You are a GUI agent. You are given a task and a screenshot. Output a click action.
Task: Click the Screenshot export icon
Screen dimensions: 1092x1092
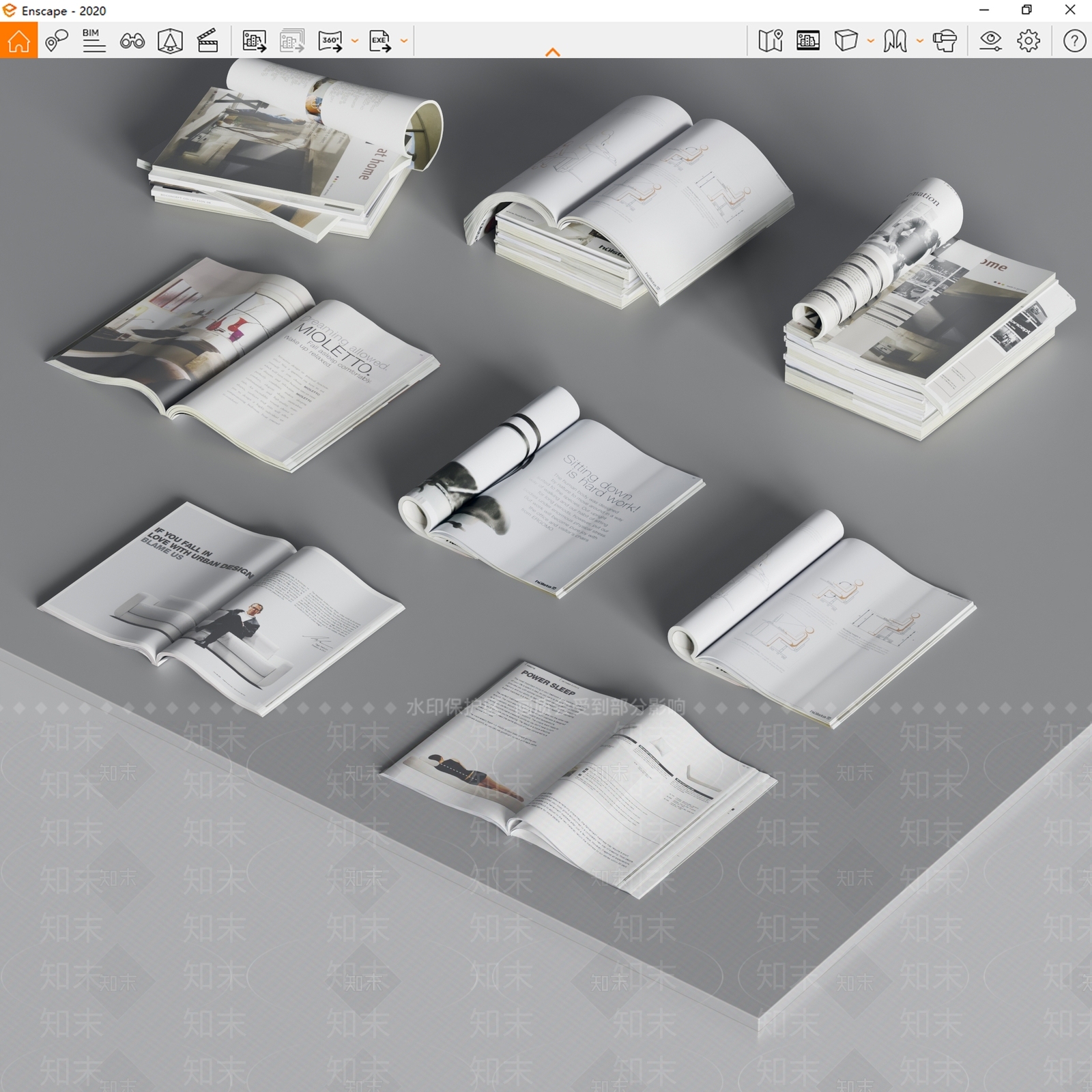click(x=254, y=41)
